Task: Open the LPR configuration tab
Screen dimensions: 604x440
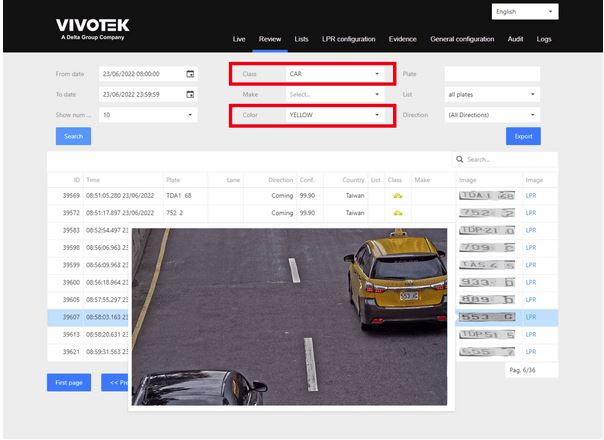Action: [x=348, y=39]
